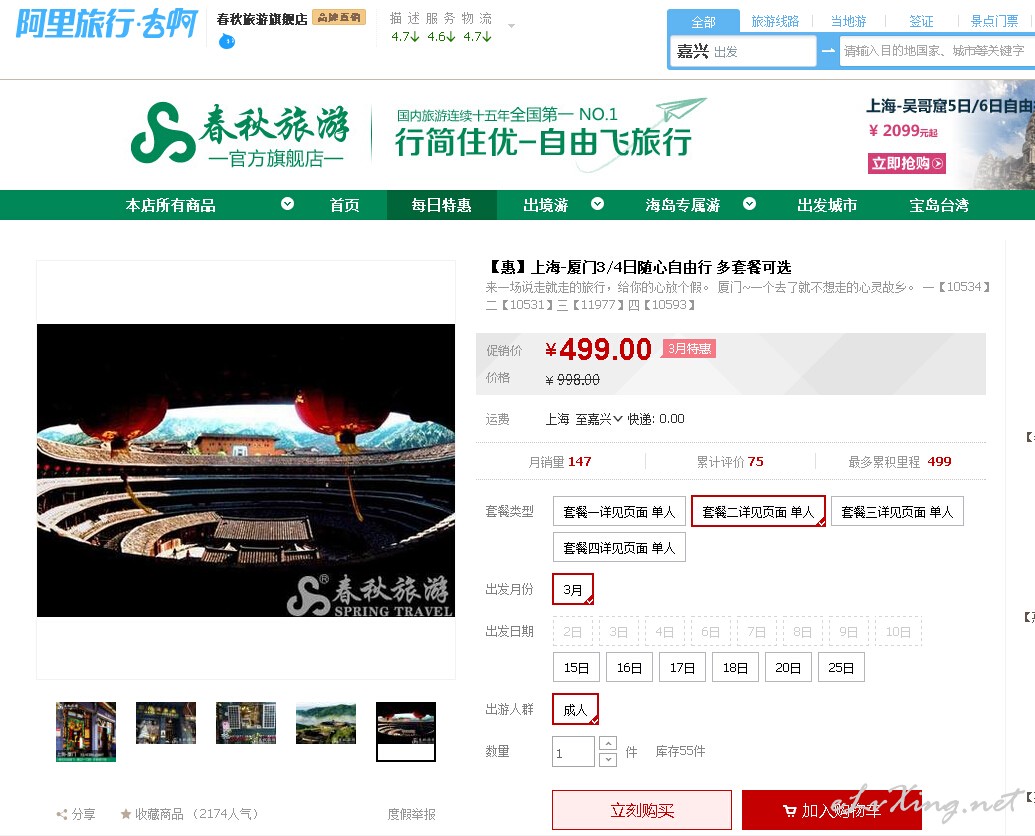Image resolution: width=1035 pixels, height=836 pixels.
Task: Expand the store rating details arrow
Action: coord(511,26)
